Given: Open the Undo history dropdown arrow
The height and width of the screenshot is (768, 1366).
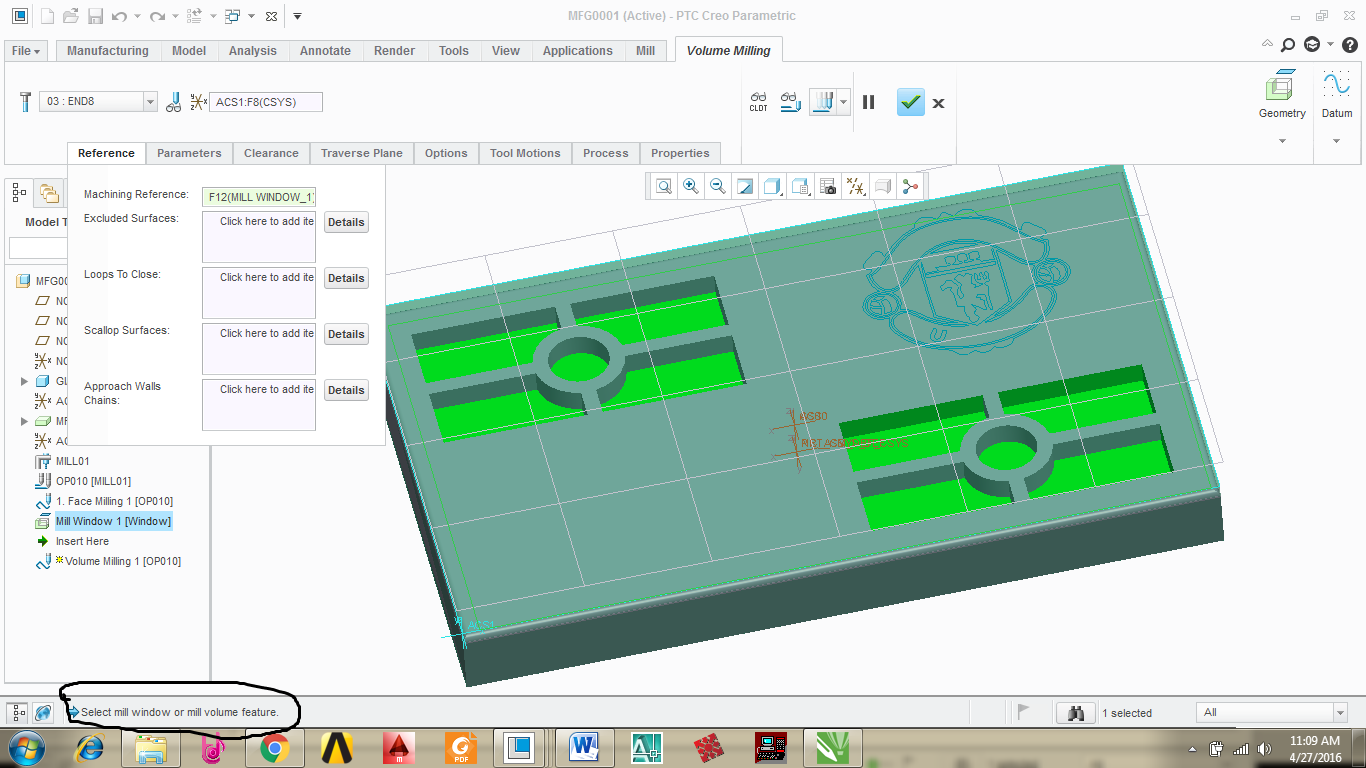Looking at the screenshot, I should pos(137,16).
